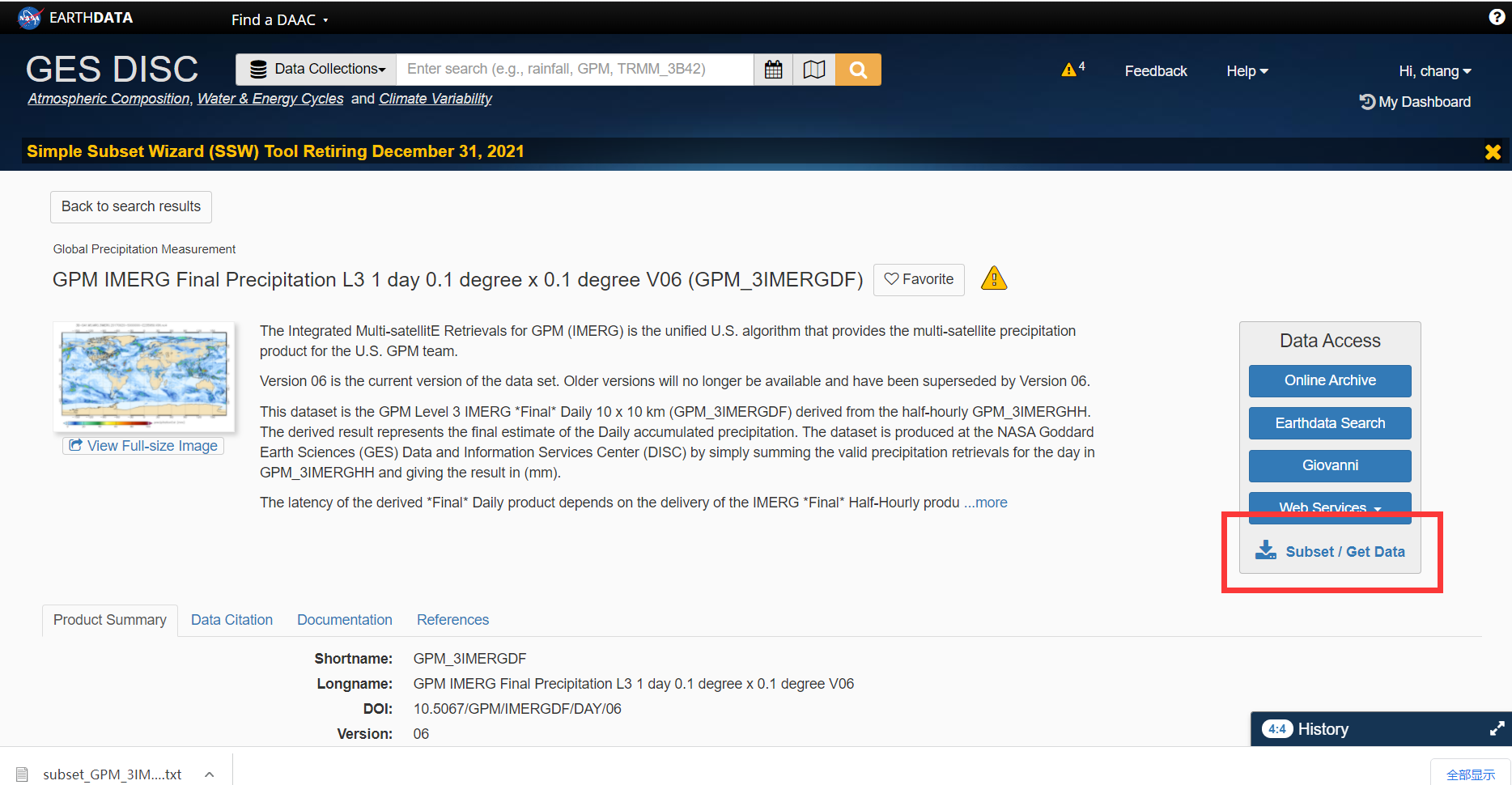Click Back to search results button

click(x=131, y=207)
